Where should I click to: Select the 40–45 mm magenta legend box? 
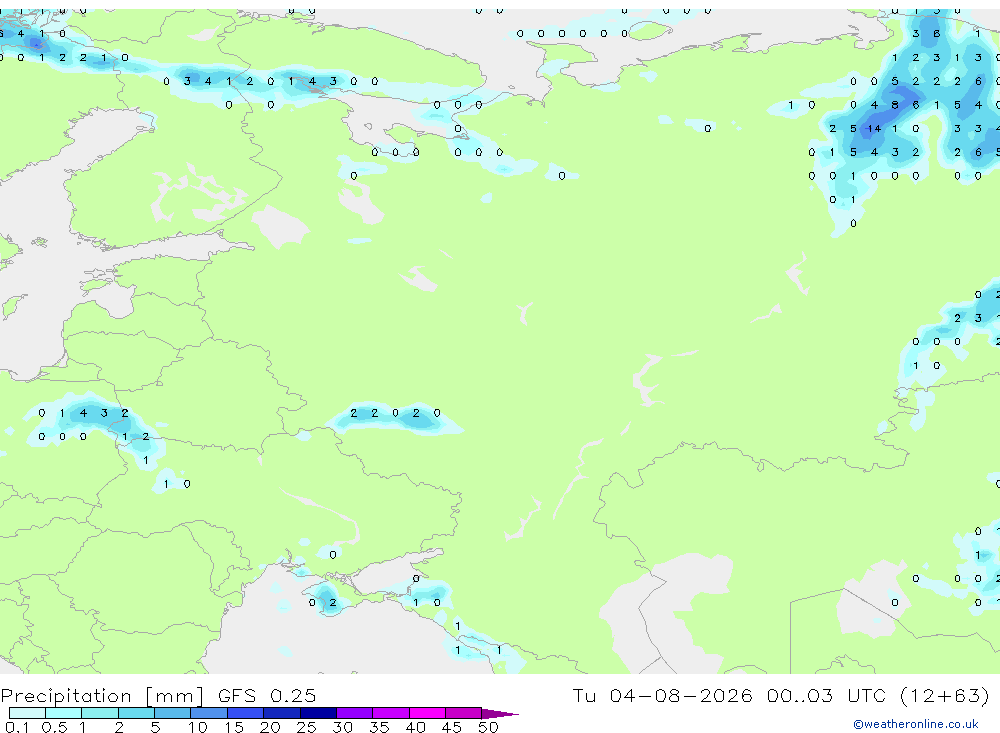tap(427, 713)
